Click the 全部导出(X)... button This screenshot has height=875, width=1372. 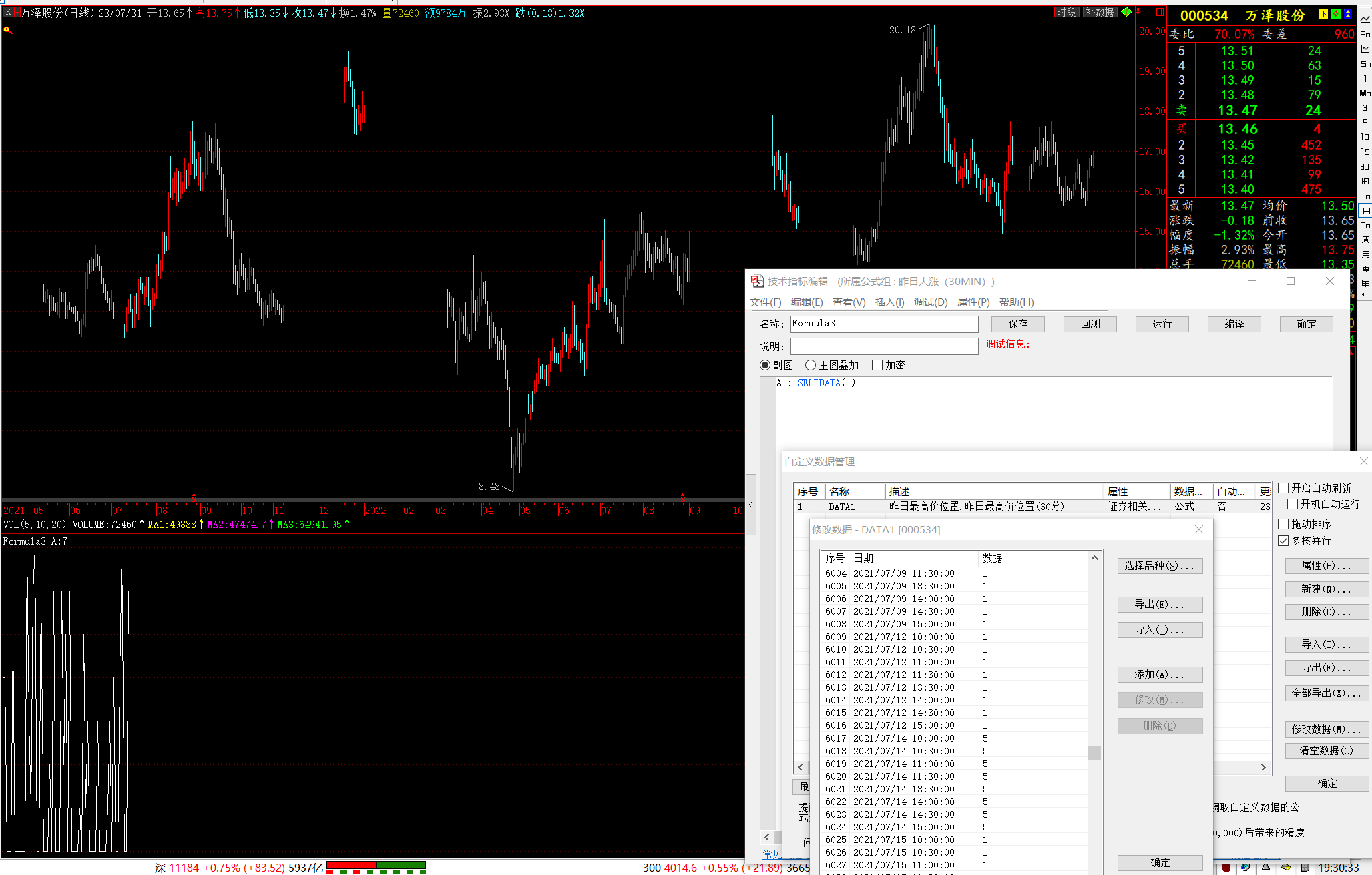pyautogui.click(x=1327, y=693)
